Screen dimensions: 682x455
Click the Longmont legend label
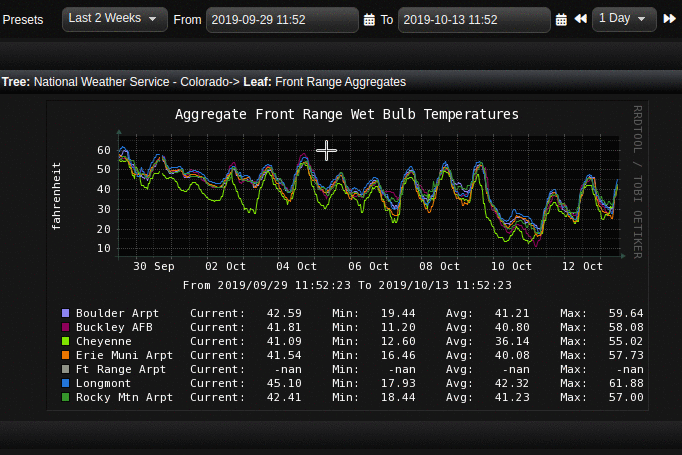104,383
